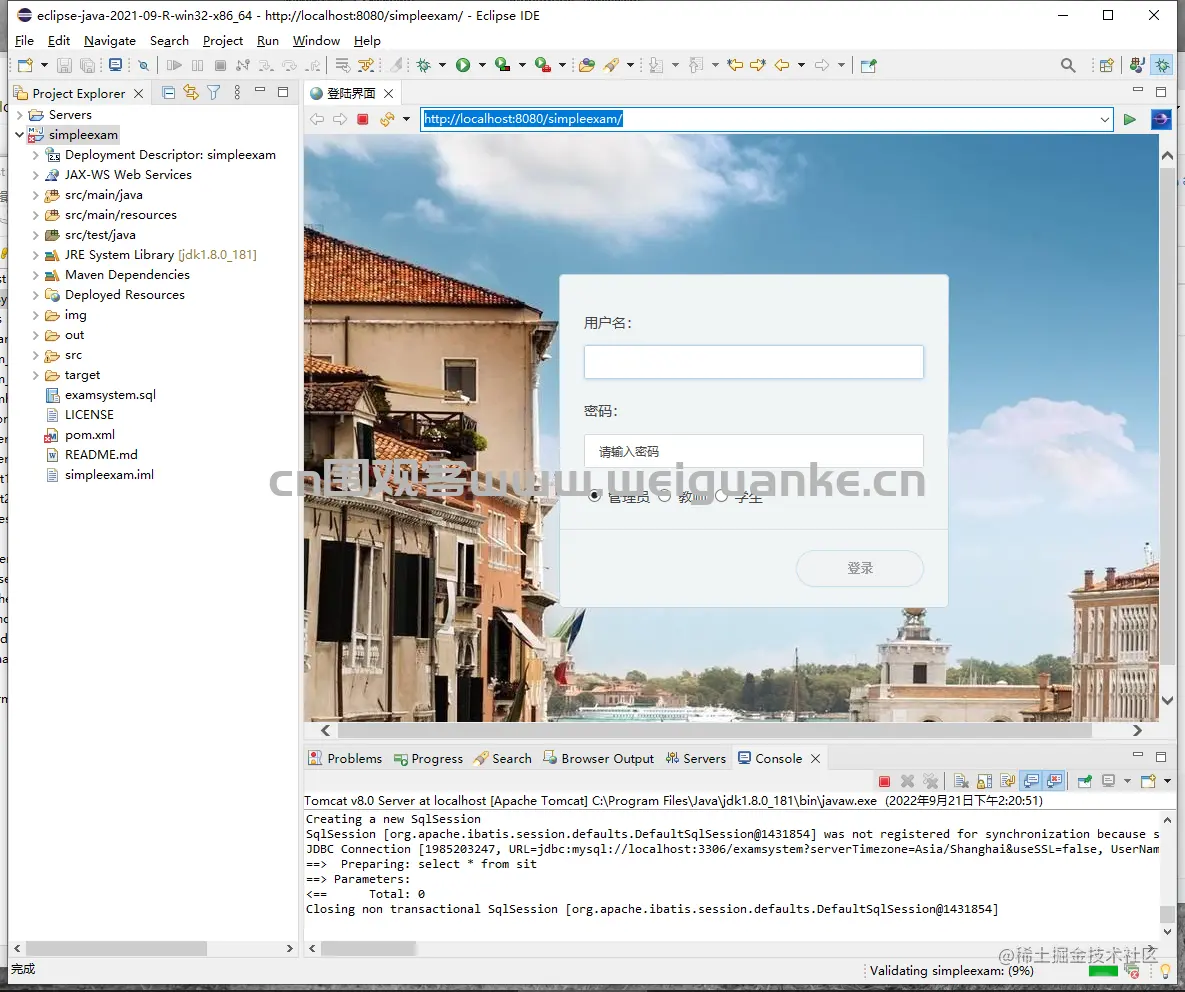Viewport: 1185px width, 992px height.
Task: Click the Clear Console icon
Action: click(961, 781)
